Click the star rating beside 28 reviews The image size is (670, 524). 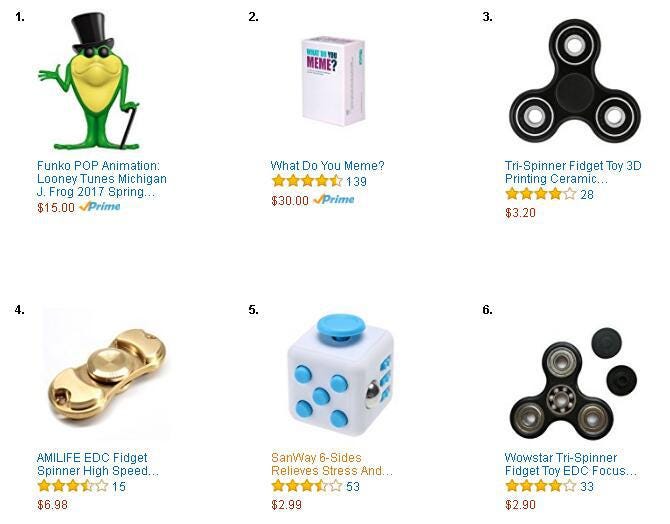(x=541, y=194)
